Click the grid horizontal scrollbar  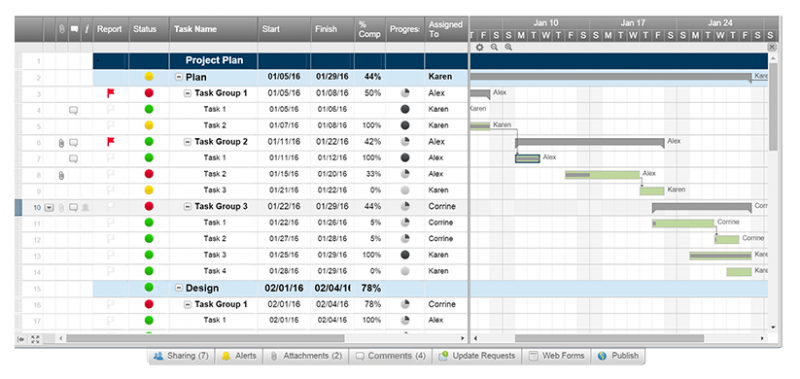click(205, 338)
